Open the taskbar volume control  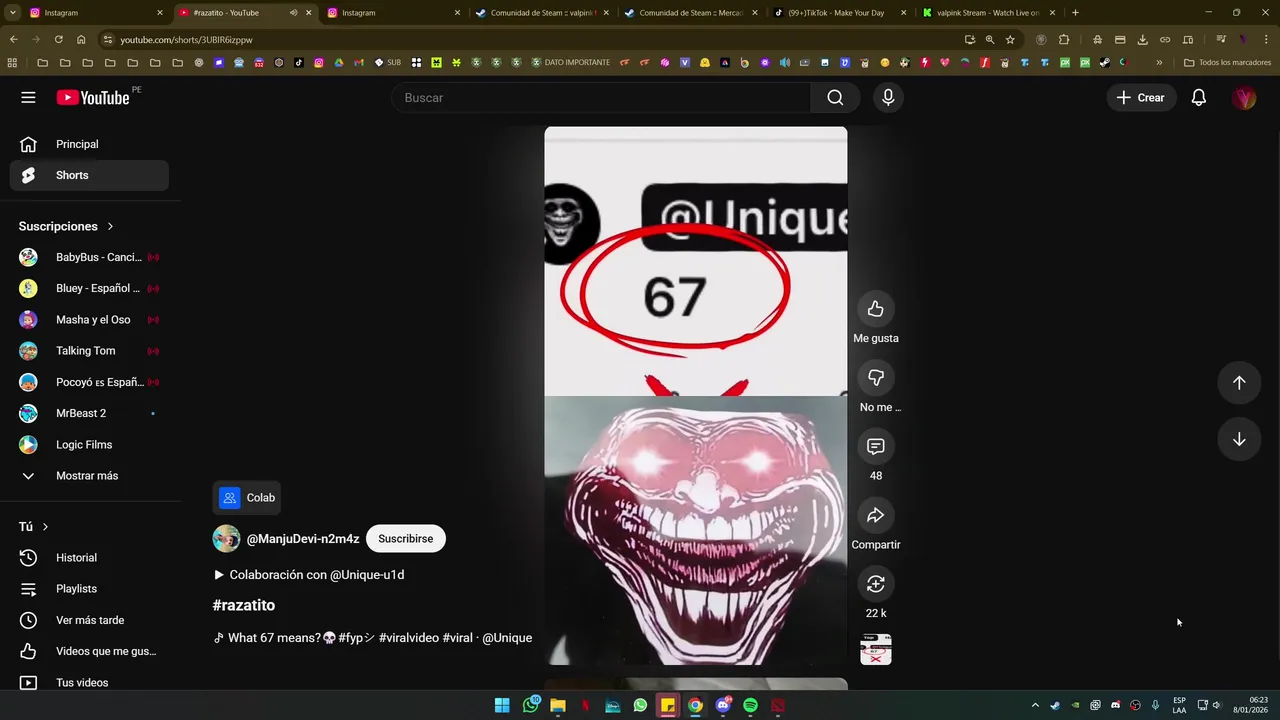[x=1217, y=706]
